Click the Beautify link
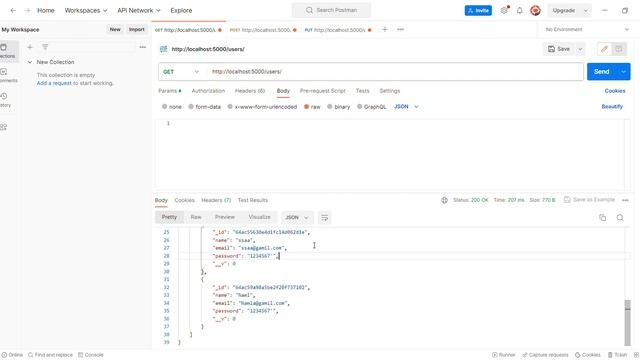 point(612,107)
